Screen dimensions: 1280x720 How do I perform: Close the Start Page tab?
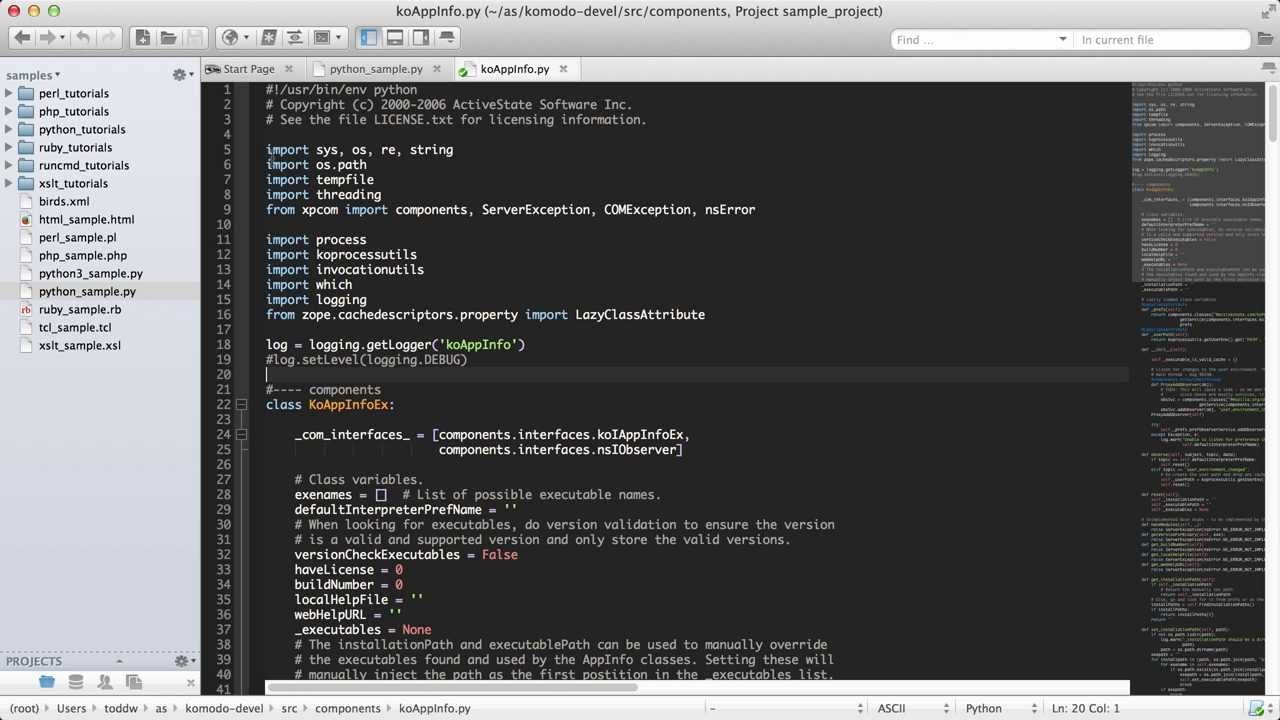pyautogui.click(x=289, y=69)
